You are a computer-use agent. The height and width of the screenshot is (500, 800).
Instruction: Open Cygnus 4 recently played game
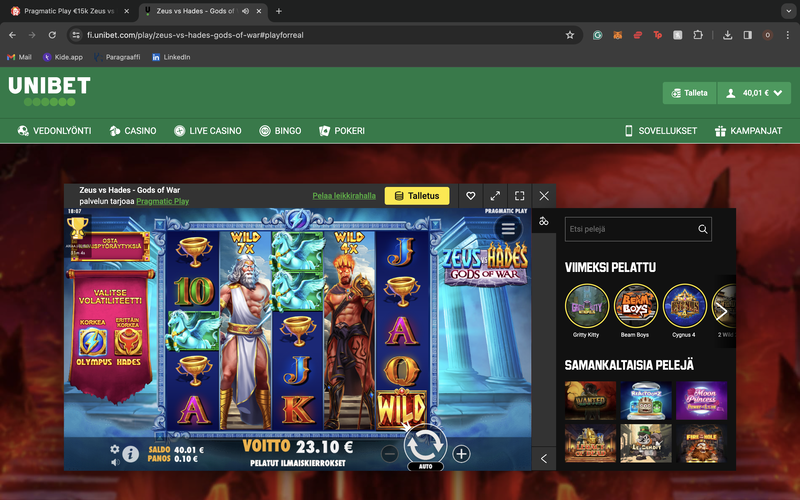tap(685, 306)
